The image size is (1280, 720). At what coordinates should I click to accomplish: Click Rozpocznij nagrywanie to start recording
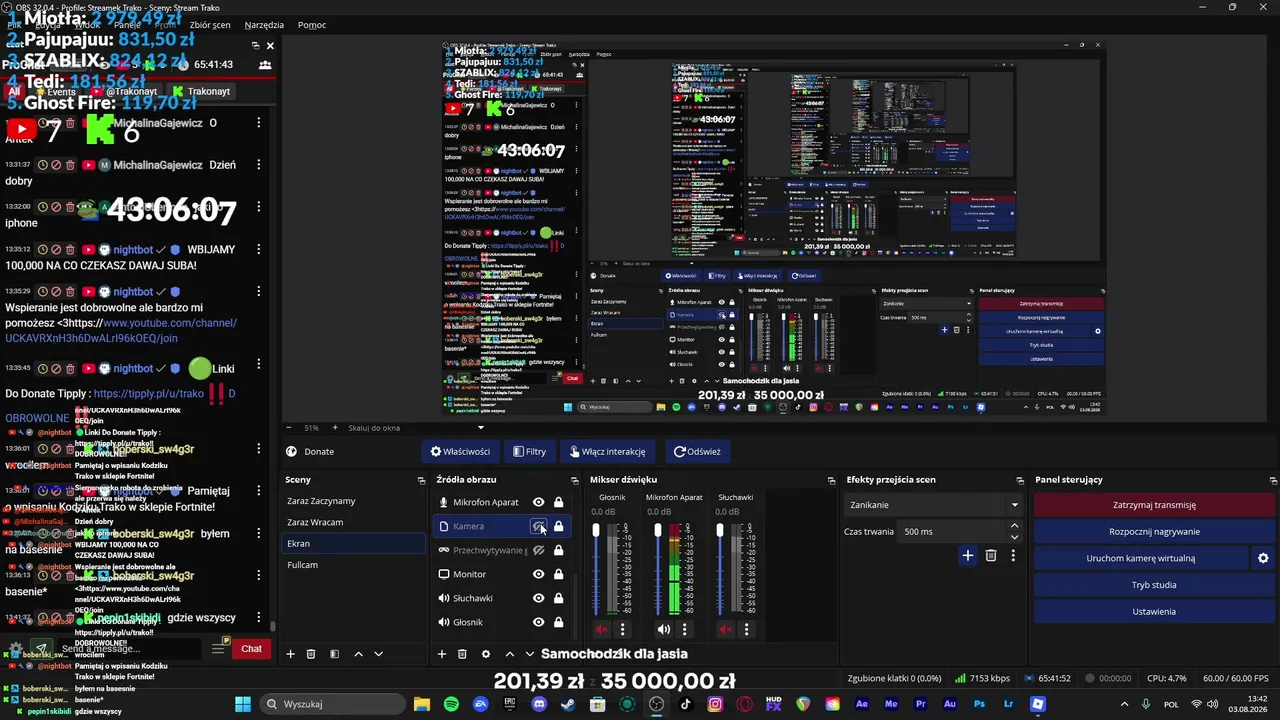[x=1154, y=532]
